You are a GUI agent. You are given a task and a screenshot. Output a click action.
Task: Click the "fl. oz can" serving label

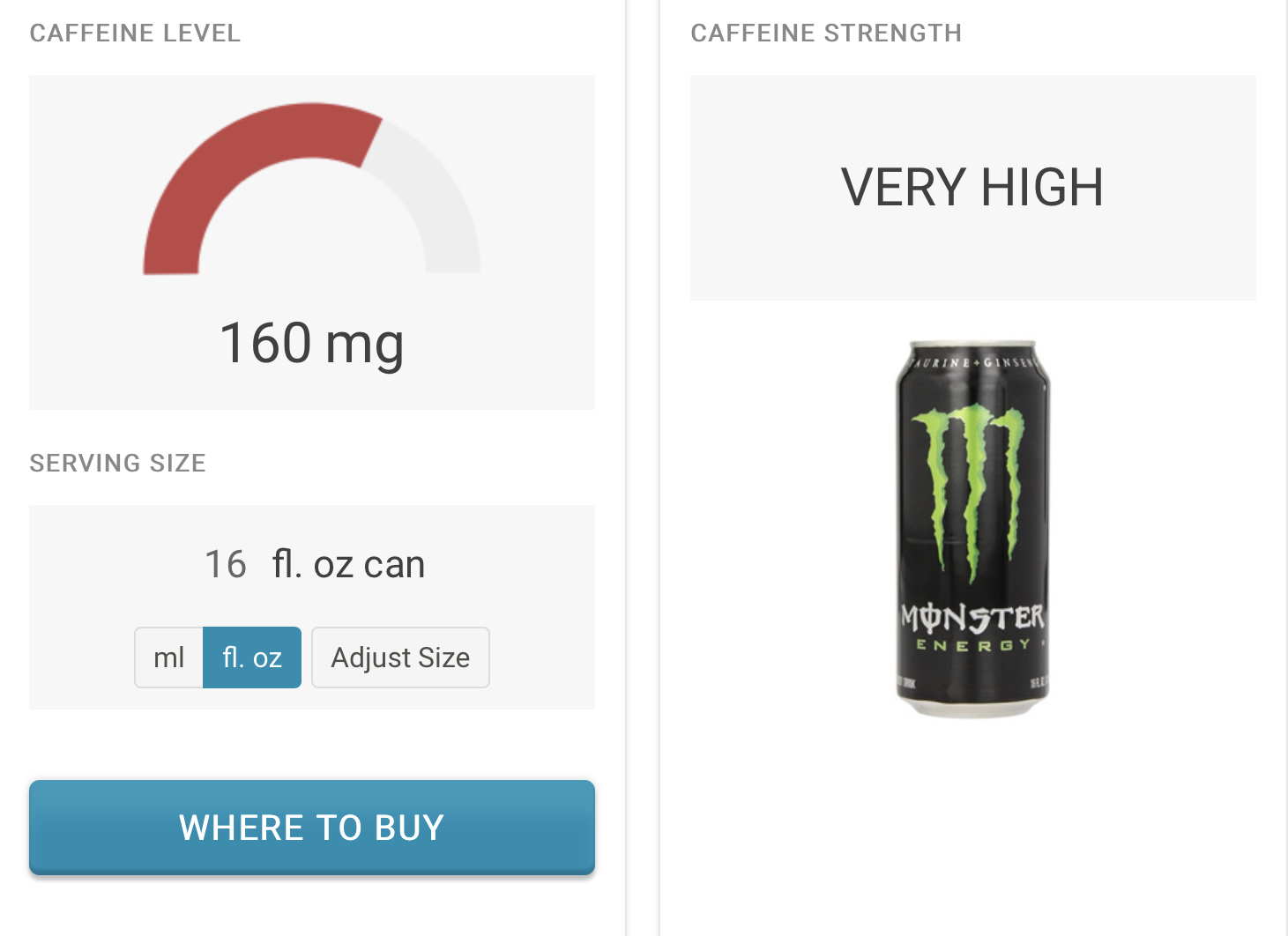click(x=348, y=564)
